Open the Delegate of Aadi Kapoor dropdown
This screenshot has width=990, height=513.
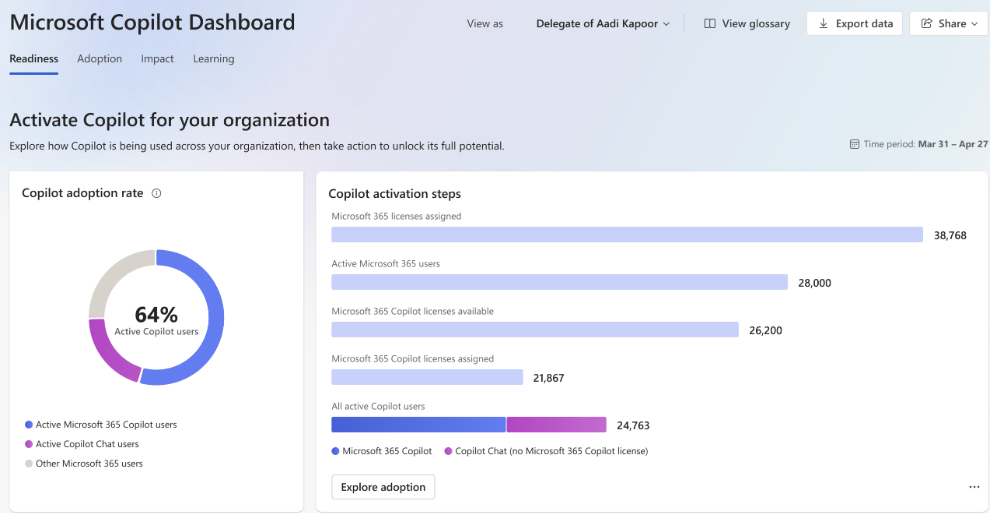pos(602,23)
